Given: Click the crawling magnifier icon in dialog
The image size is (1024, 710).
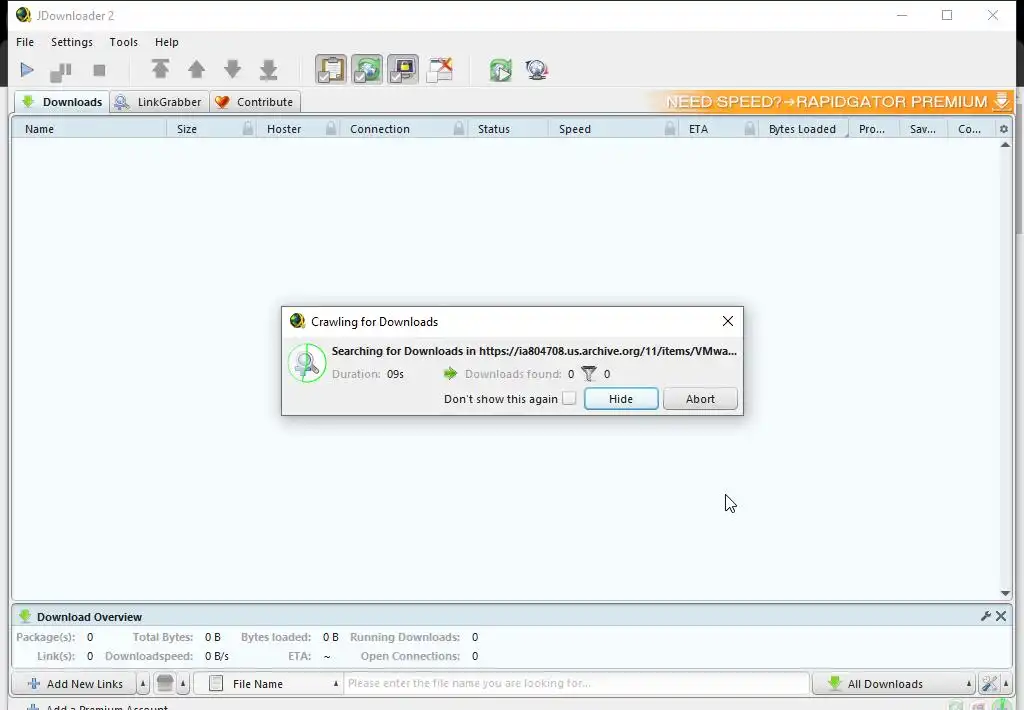Looking at the screenshot, I should click(x=307, y=363).
